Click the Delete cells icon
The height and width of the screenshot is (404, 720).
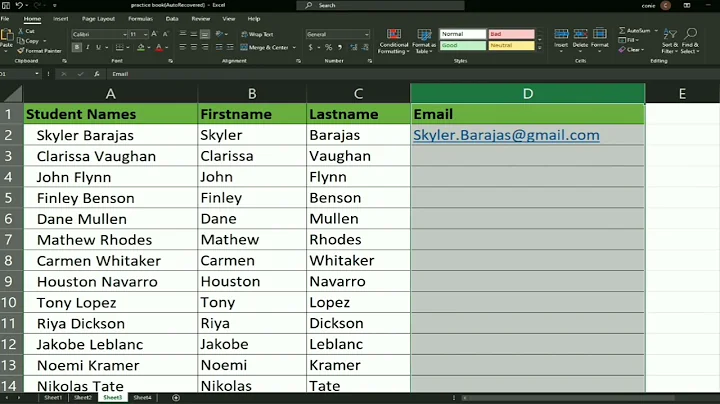point(580,34)
